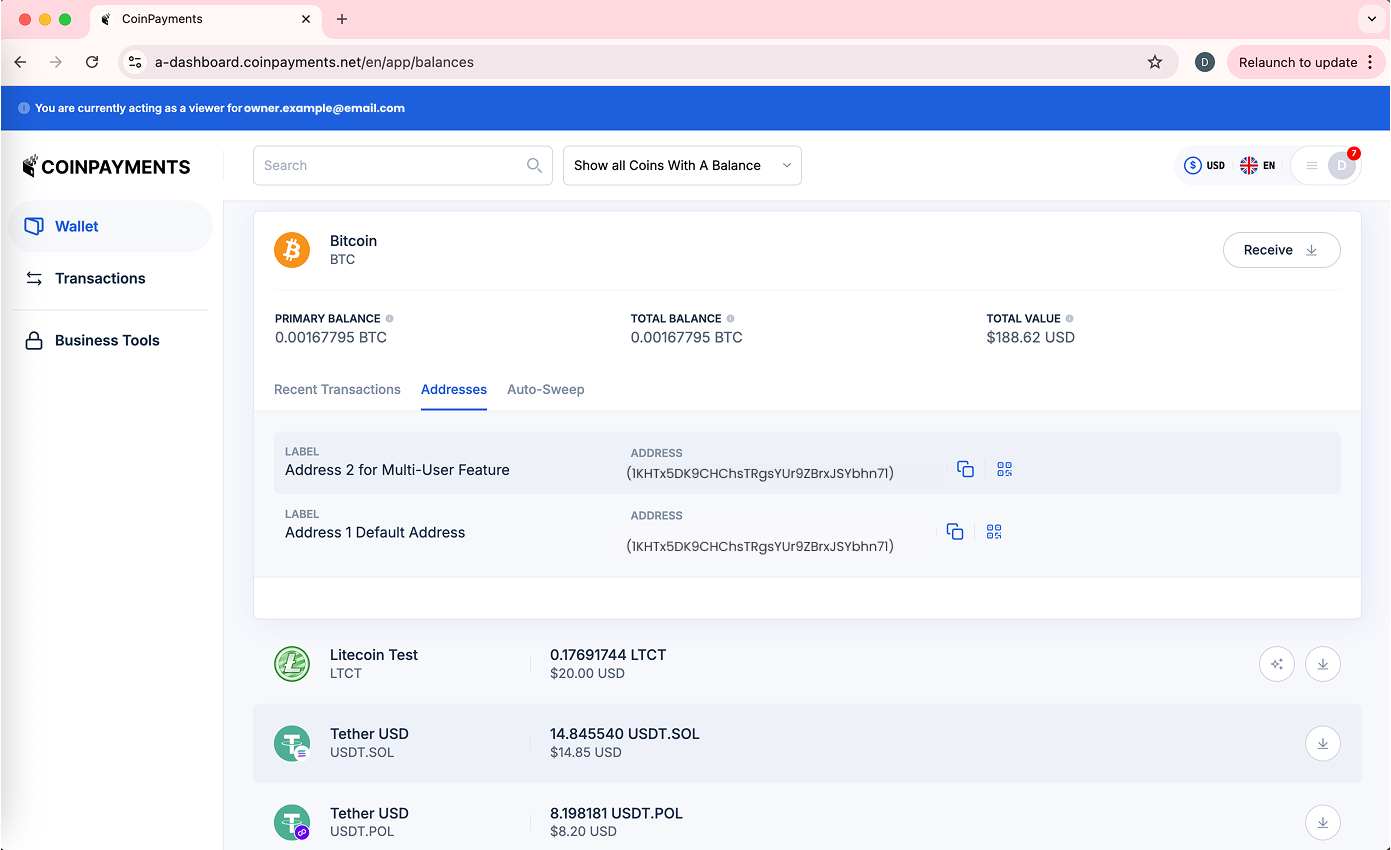This screenshot has height=850, width=1391.
Task: Click into the coin Search field
Action: click(x=390, y=166)
